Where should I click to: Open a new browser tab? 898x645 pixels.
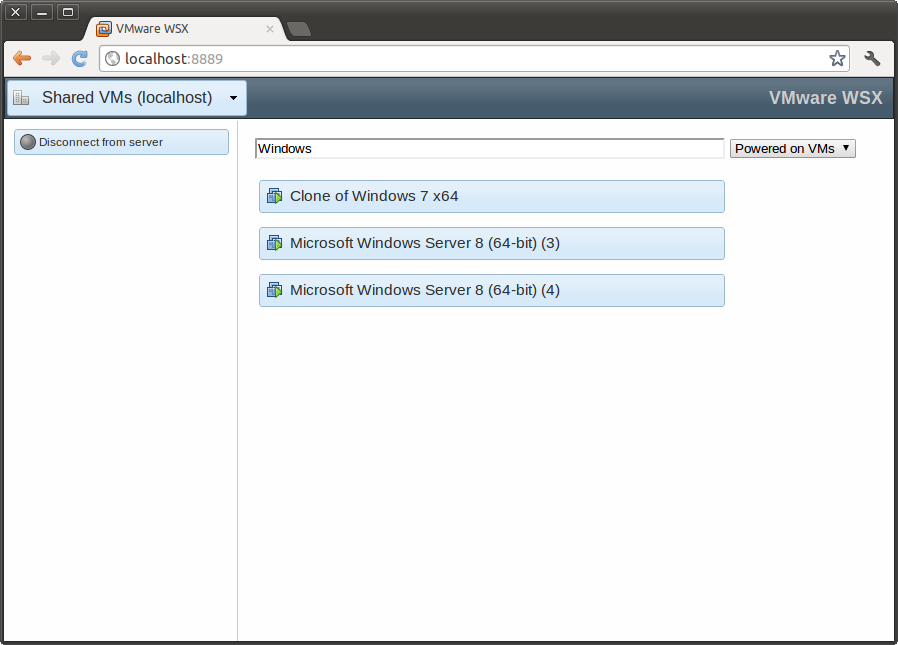(x=298, y=29)
